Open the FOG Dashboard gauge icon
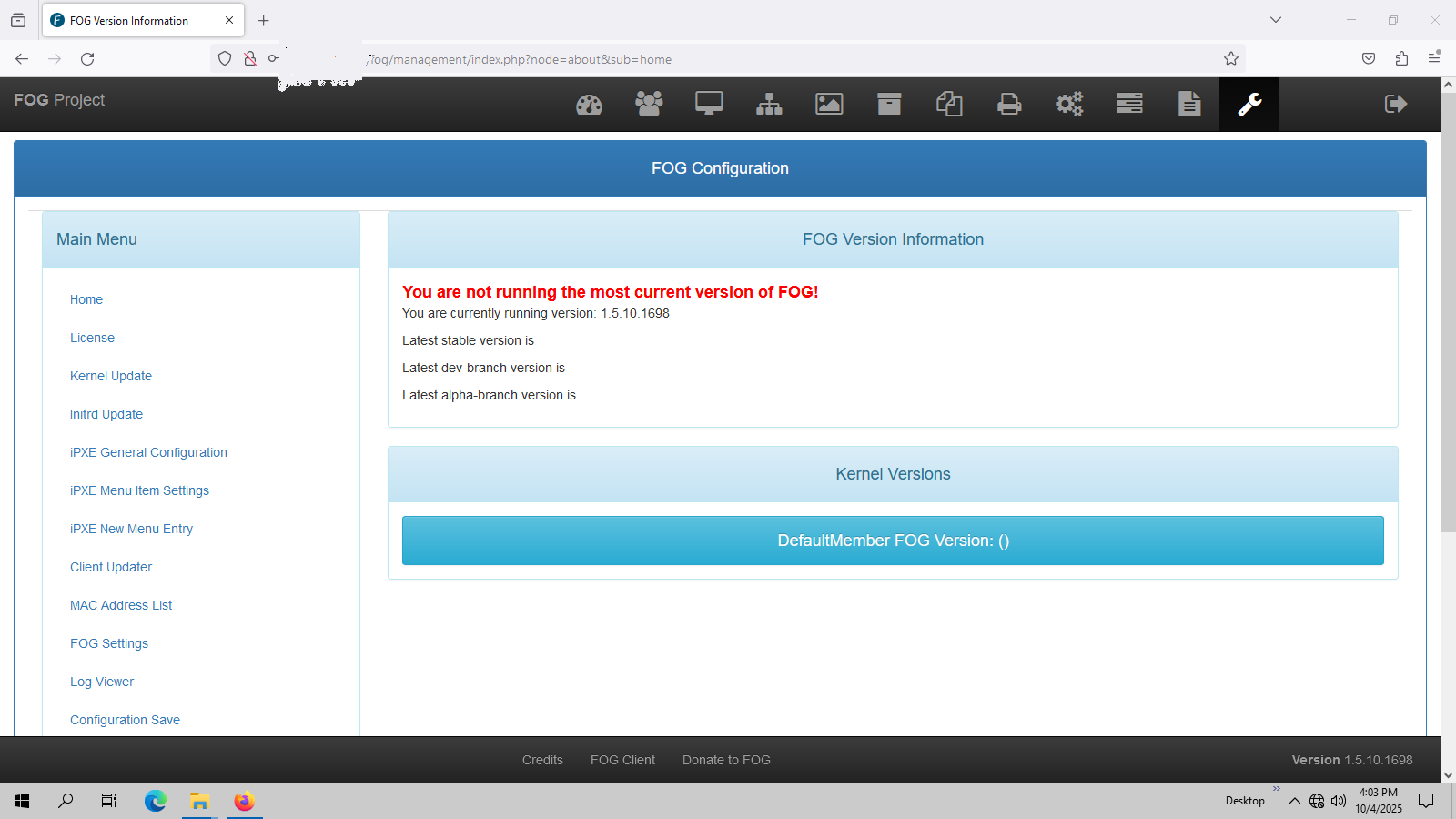 (x=589, y=105)
